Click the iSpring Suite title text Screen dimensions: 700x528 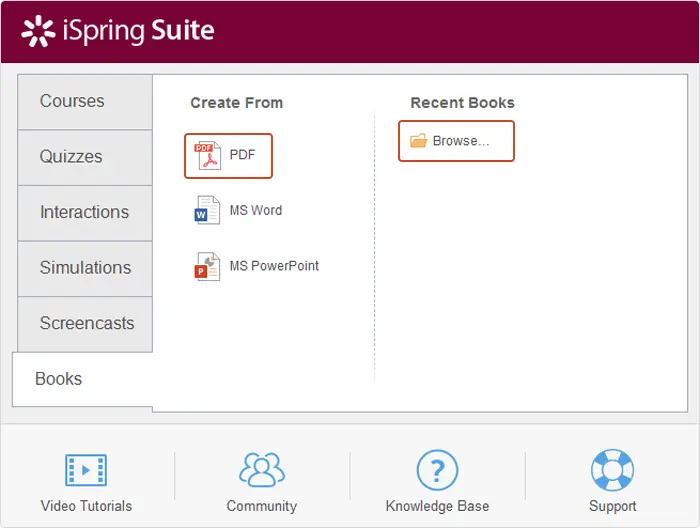138,31
